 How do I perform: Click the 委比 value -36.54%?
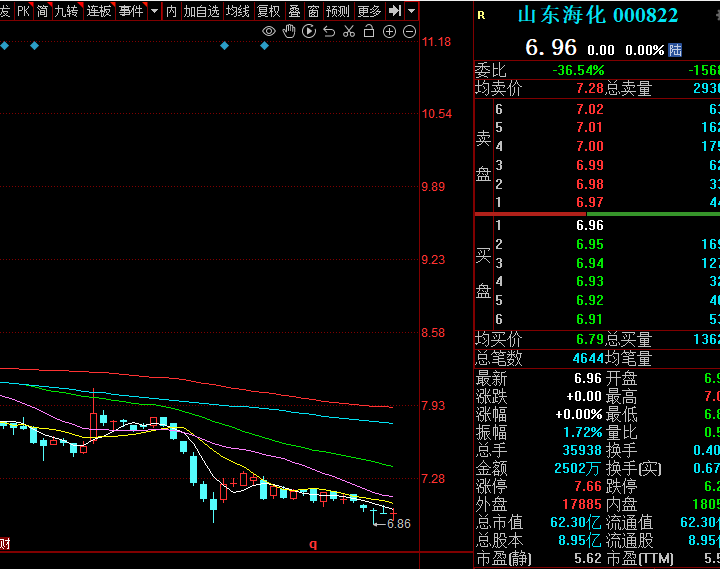pyautogui.click(x=578, y=71)
